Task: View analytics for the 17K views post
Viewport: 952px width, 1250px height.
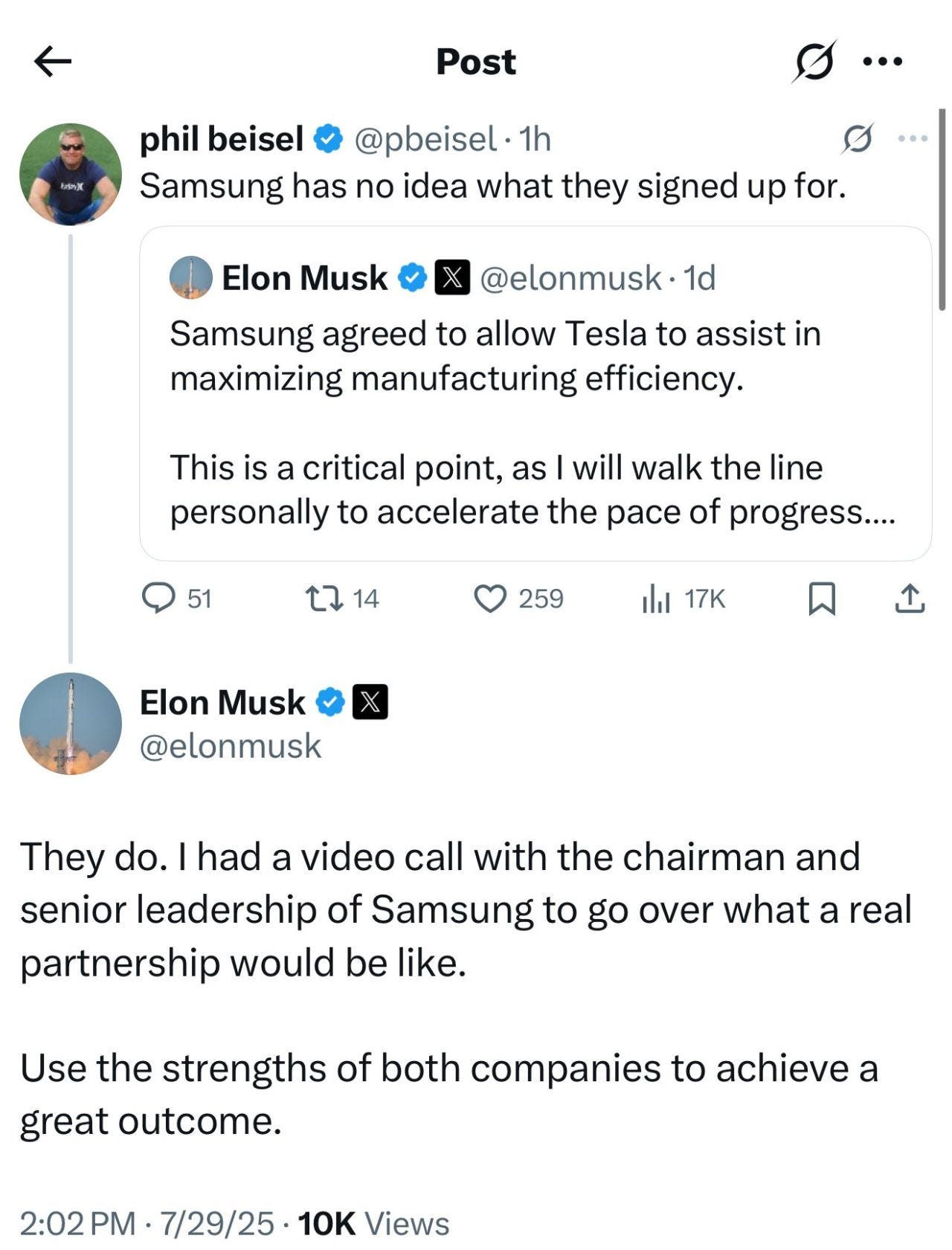Action: [x=657, y=599]
